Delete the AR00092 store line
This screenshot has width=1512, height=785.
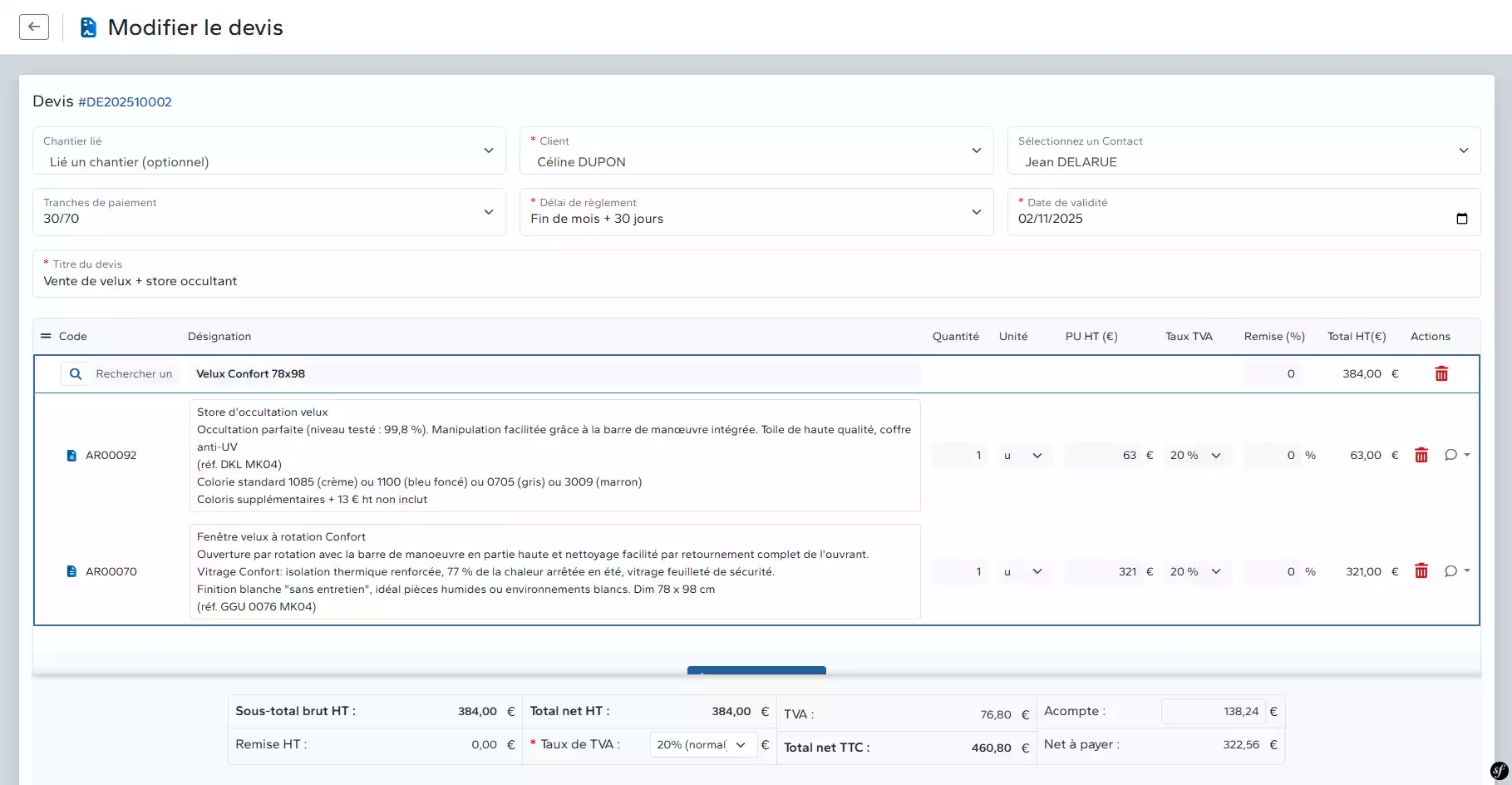pyautogui.click(x=1421, y=456)
